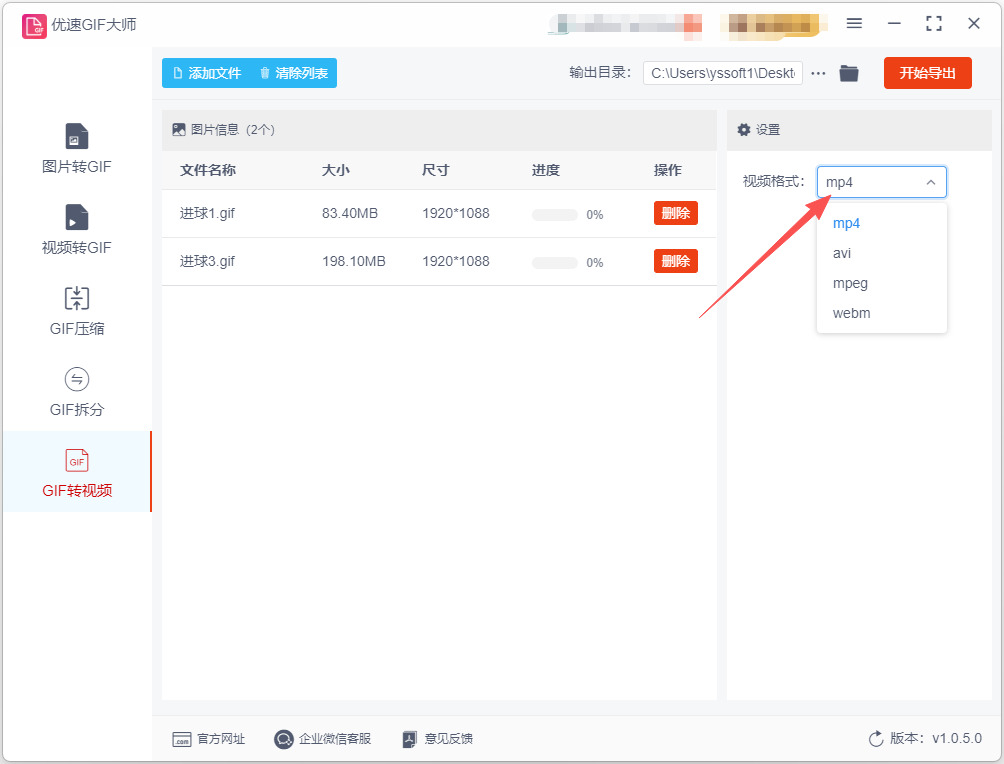1004x764 pixels.
Task: Delete 进球3.gif with 删除 button
Action: 676,261
